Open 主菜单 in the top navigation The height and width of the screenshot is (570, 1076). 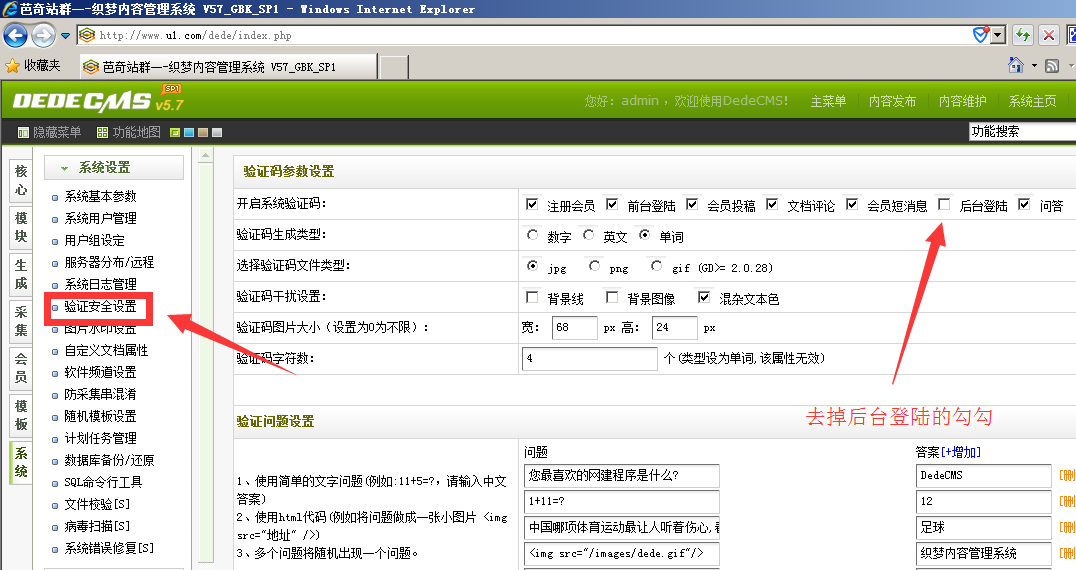click(x=828, y=102)
